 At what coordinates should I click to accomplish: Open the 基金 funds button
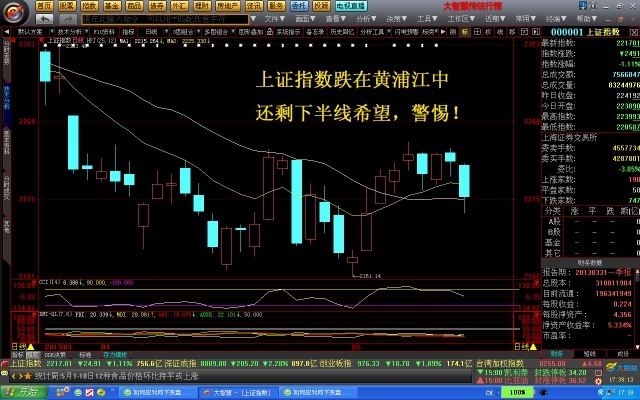pos(112,6)
